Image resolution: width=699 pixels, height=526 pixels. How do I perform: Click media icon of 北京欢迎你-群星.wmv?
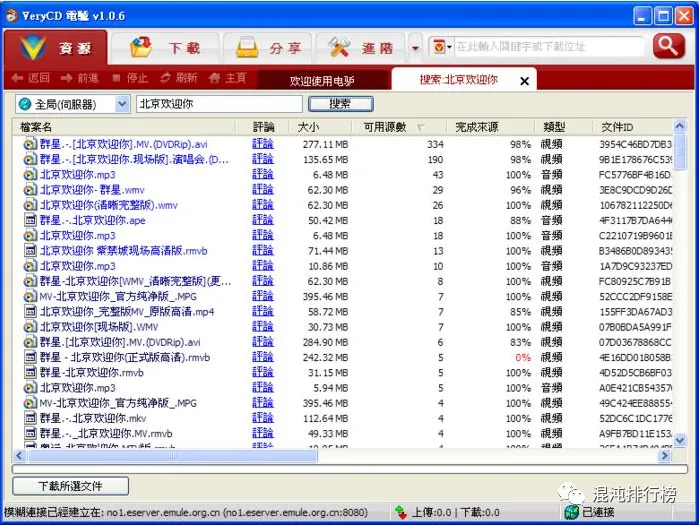30,190
